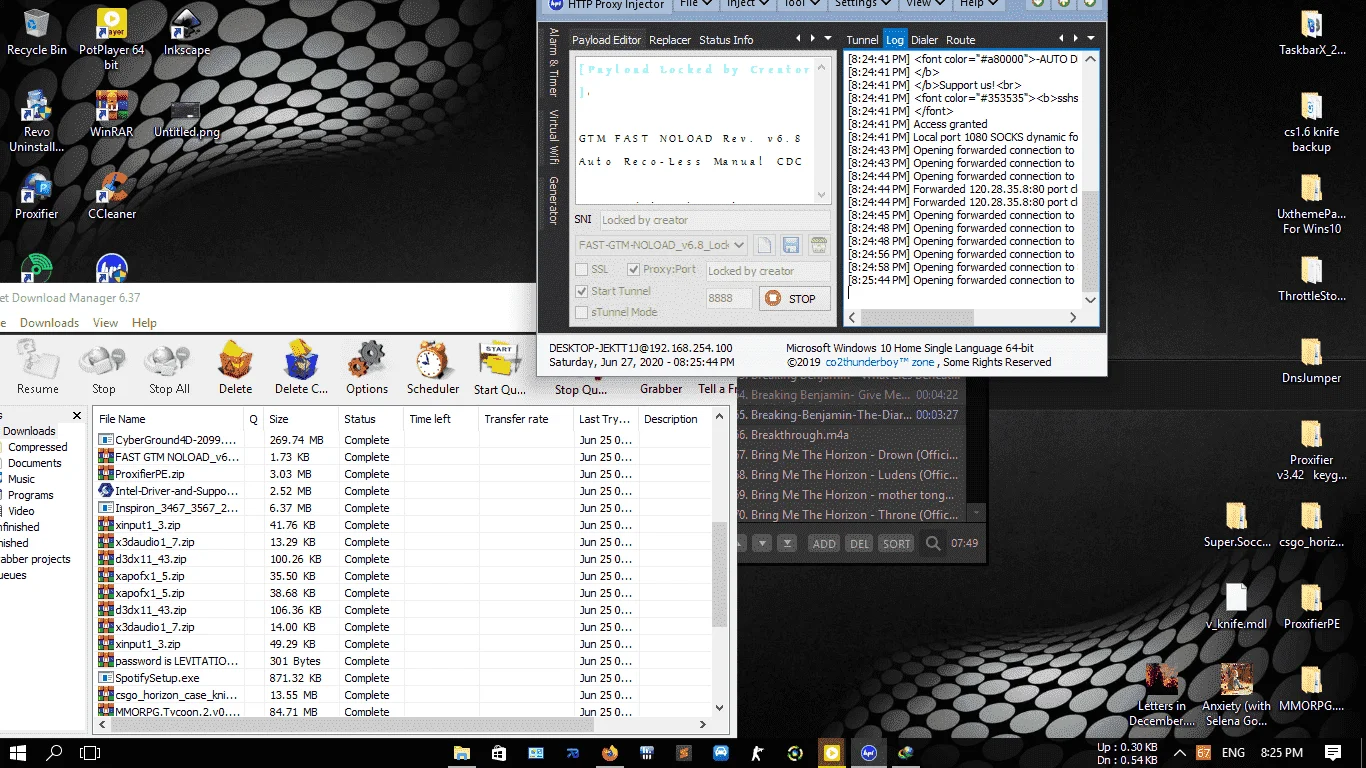1366x768 pixels.
Task: Open the notification center icon
Action: point(1332,752)
